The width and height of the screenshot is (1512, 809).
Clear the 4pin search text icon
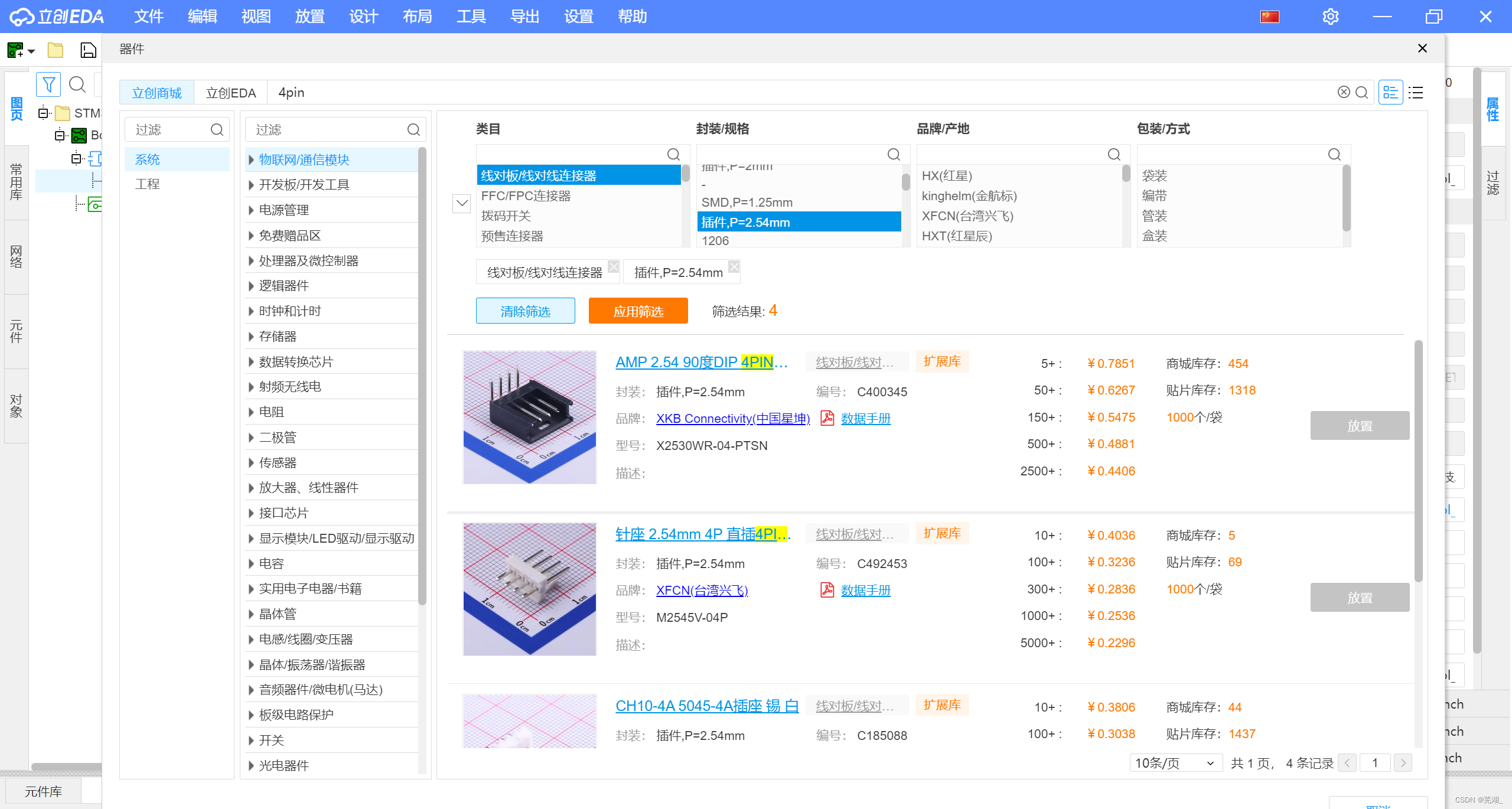pos(1344,92)
